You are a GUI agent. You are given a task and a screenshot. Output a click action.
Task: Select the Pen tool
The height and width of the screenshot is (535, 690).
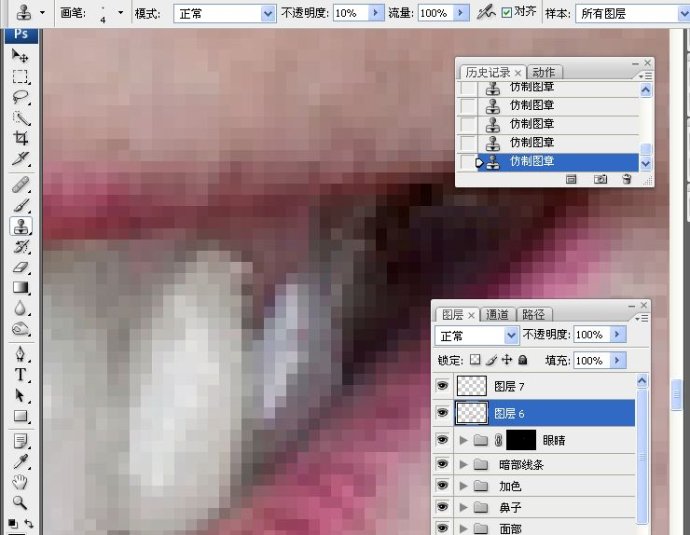pos(20,354)
